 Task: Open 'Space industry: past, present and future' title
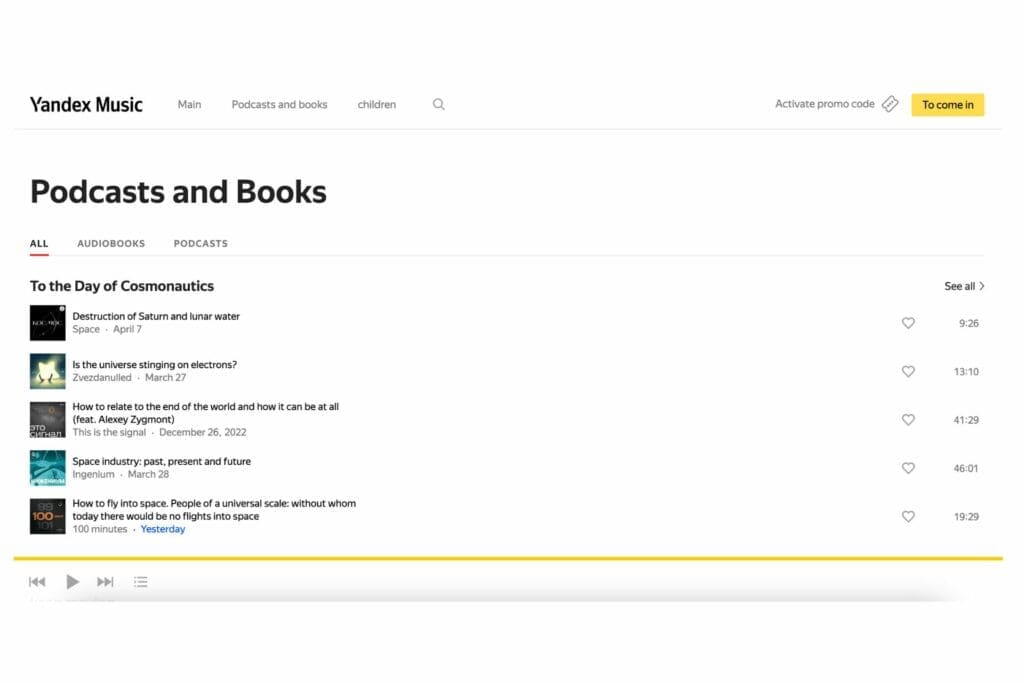pyautogui.click(x=162, y=461)
